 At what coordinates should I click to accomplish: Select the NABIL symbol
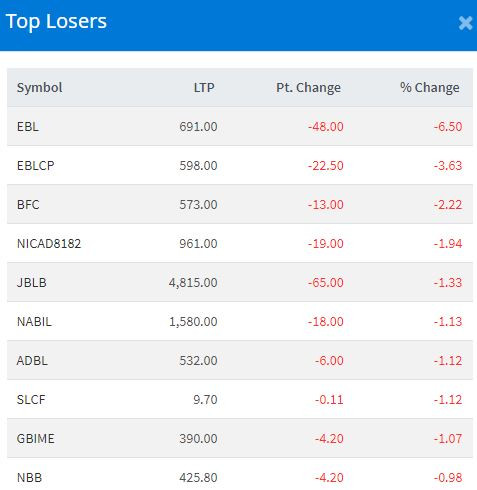click(34, 322)
